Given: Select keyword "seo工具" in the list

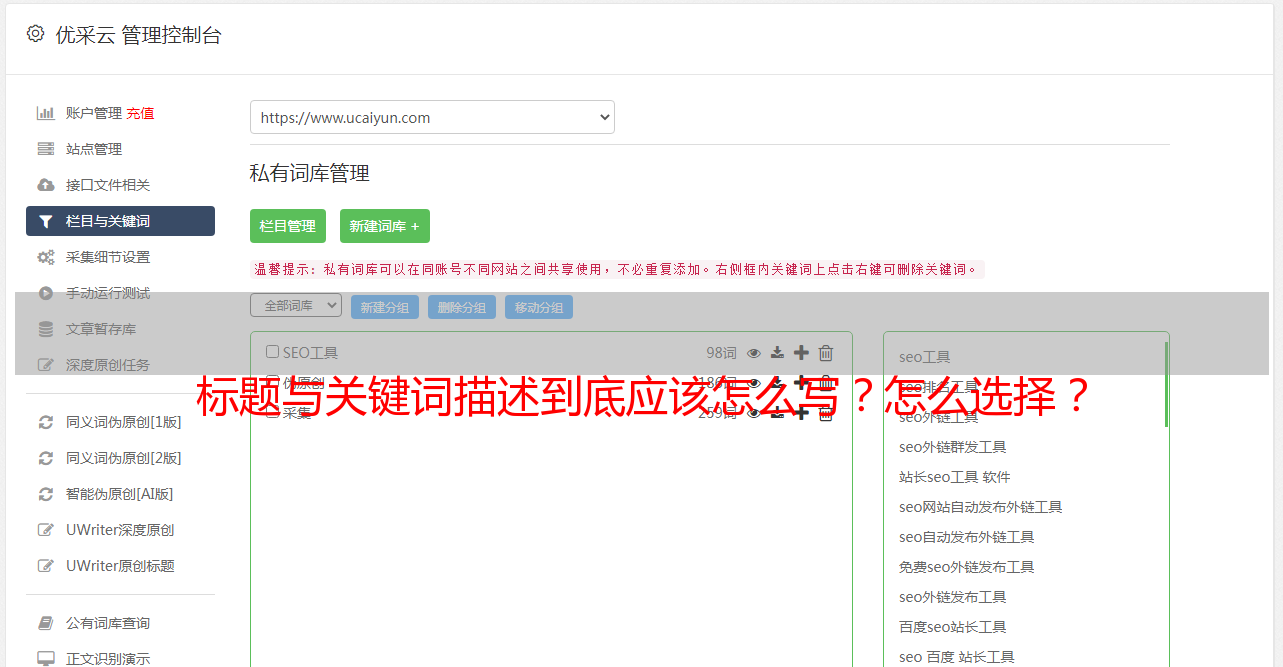Looking at the screenshot, I should point(925,357).
